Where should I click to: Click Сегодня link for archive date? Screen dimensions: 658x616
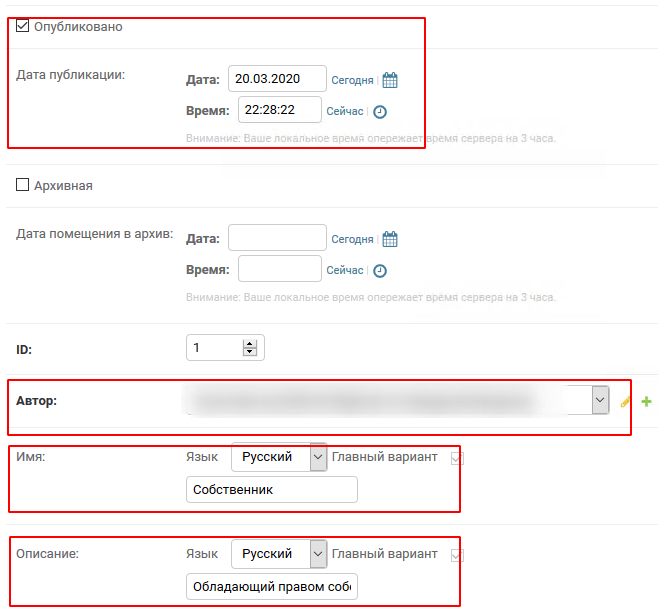click(352, 239)
